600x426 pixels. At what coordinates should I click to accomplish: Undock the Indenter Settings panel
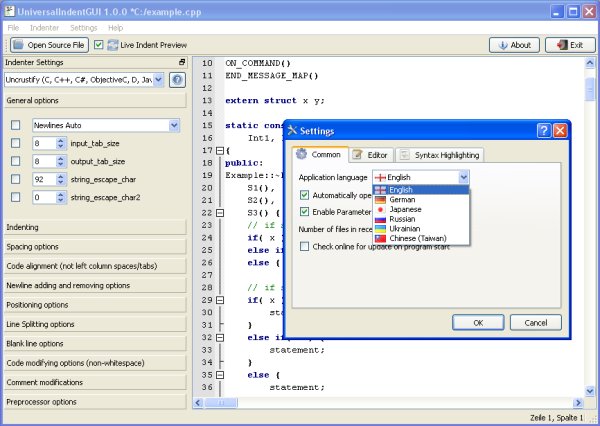(x=182, y=62)
